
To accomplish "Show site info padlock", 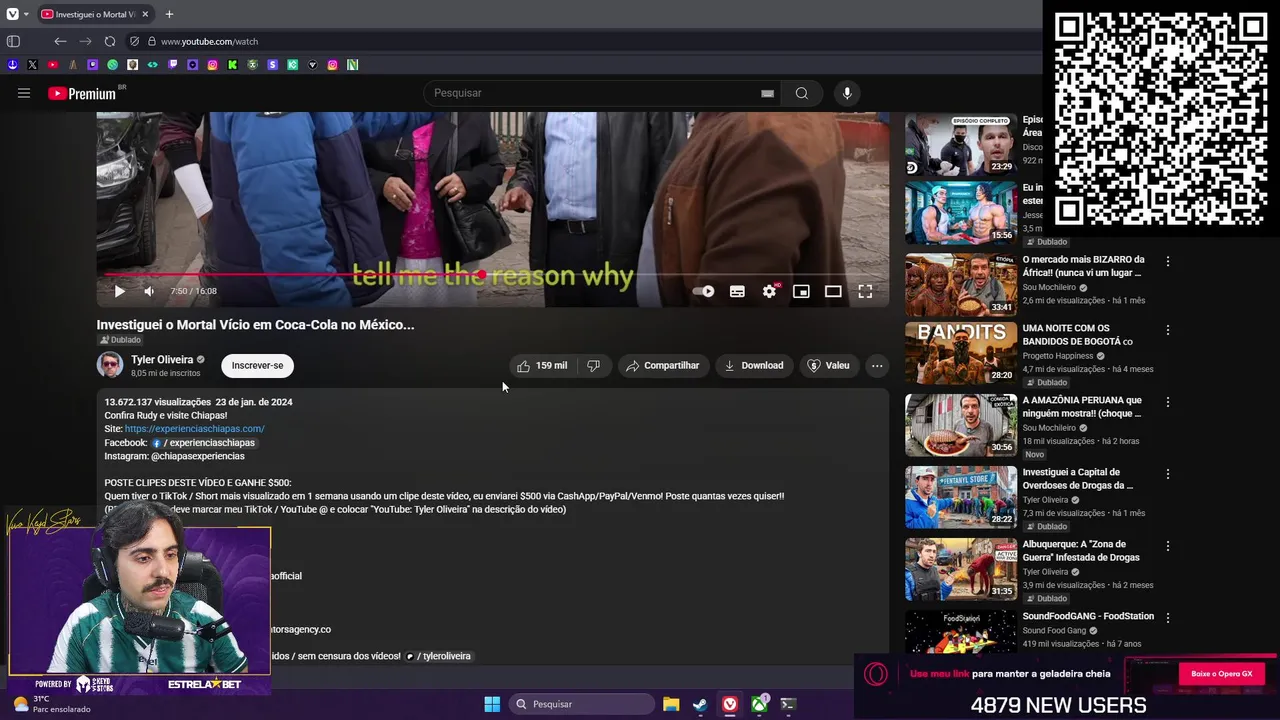I will (152, 41).
